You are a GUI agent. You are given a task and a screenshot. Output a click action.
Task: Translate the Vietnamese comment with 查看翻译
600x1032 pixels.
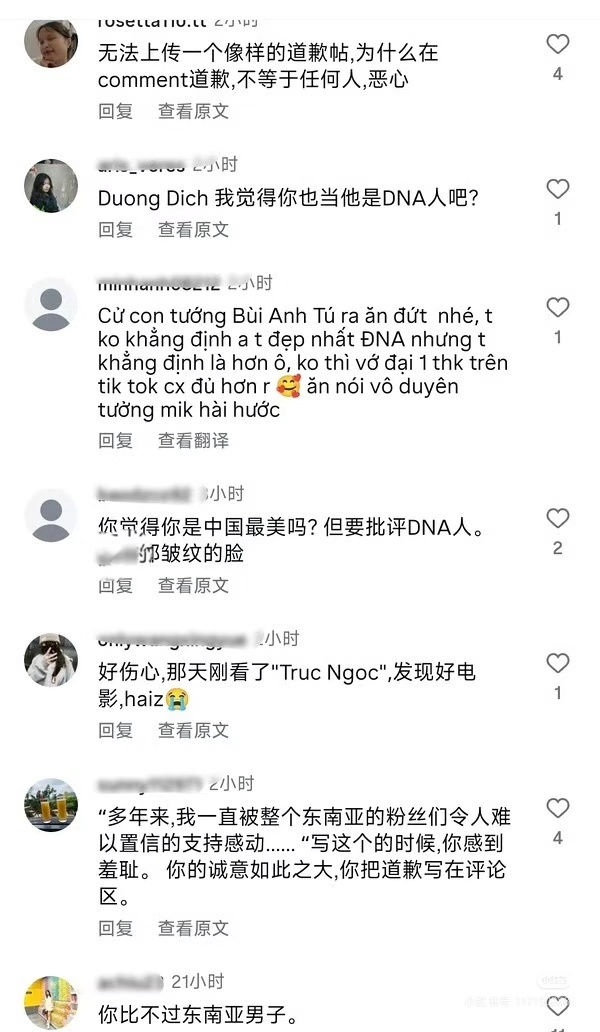193,440
